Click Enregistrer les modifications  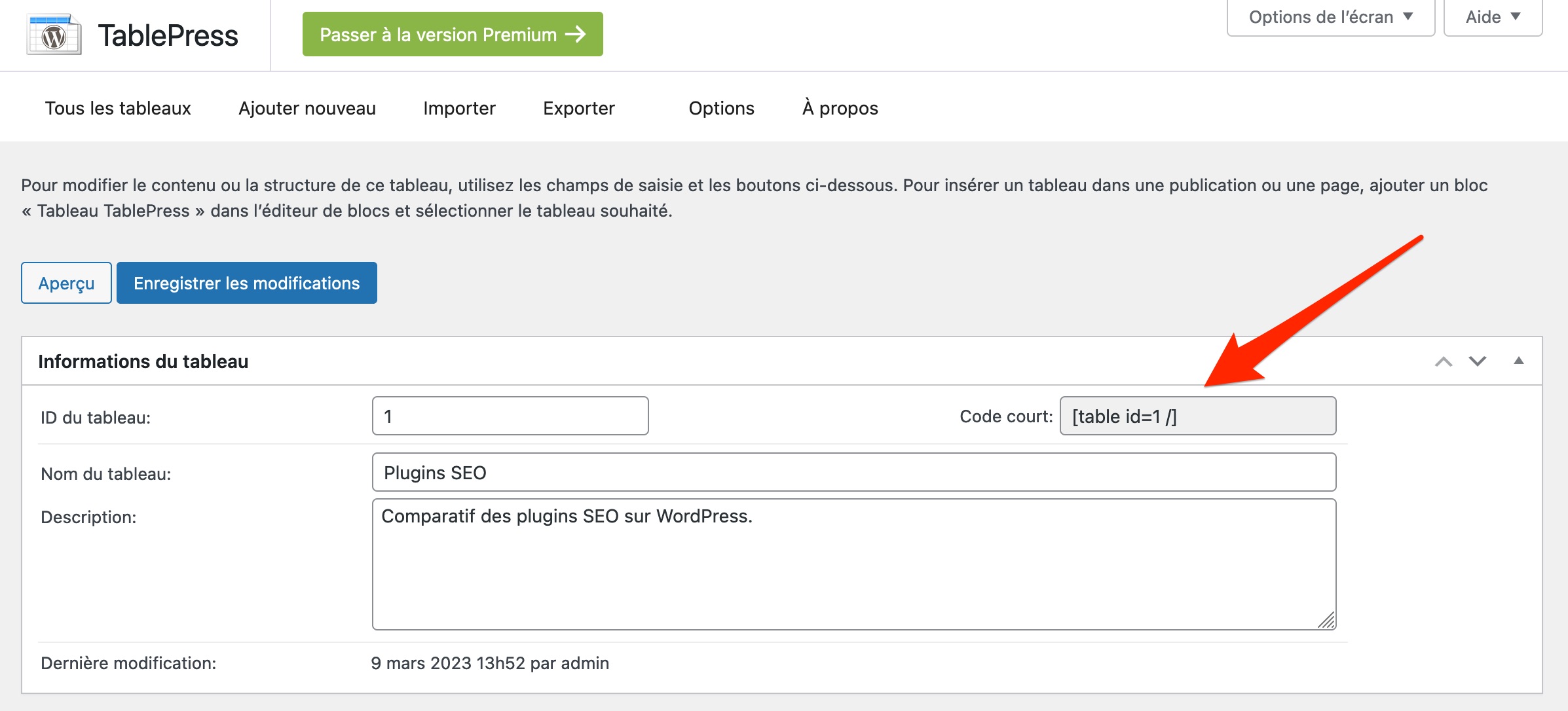(x=247, y=283)
